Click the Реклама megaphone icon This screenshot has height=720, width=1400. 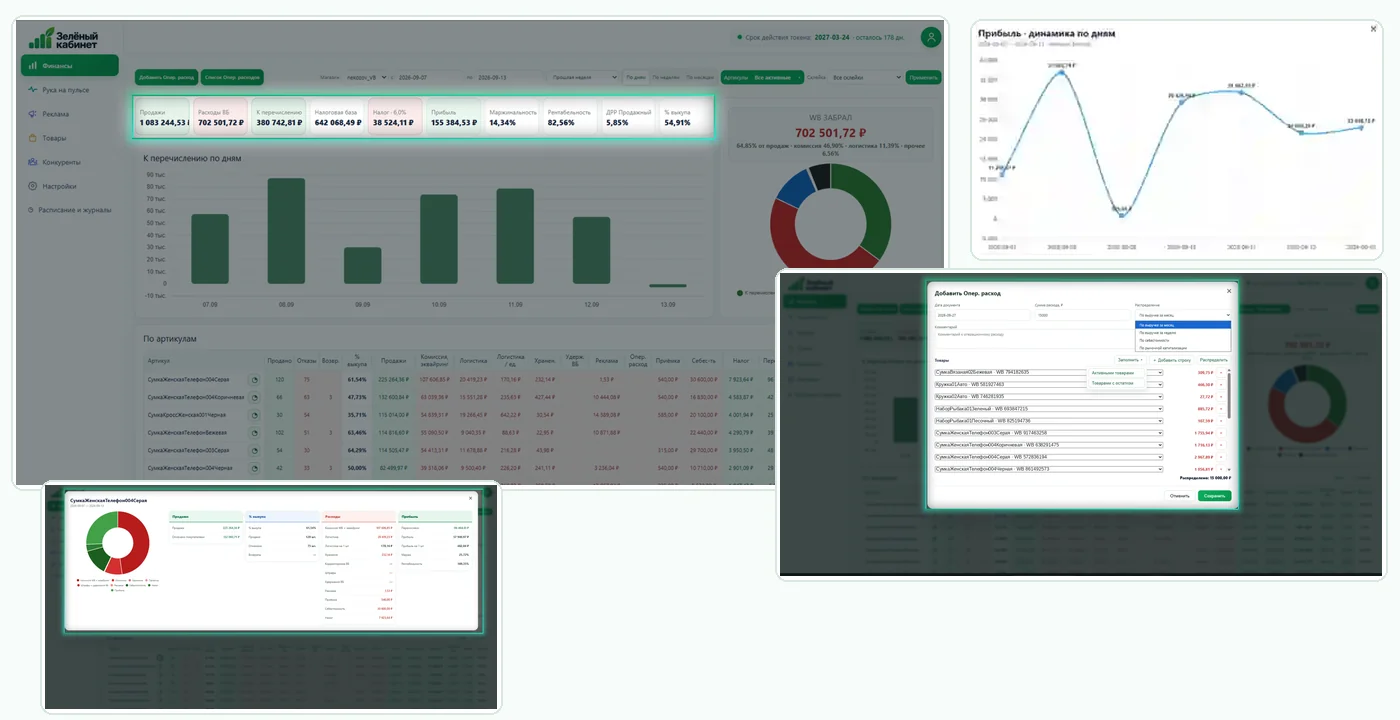(33, 114)
